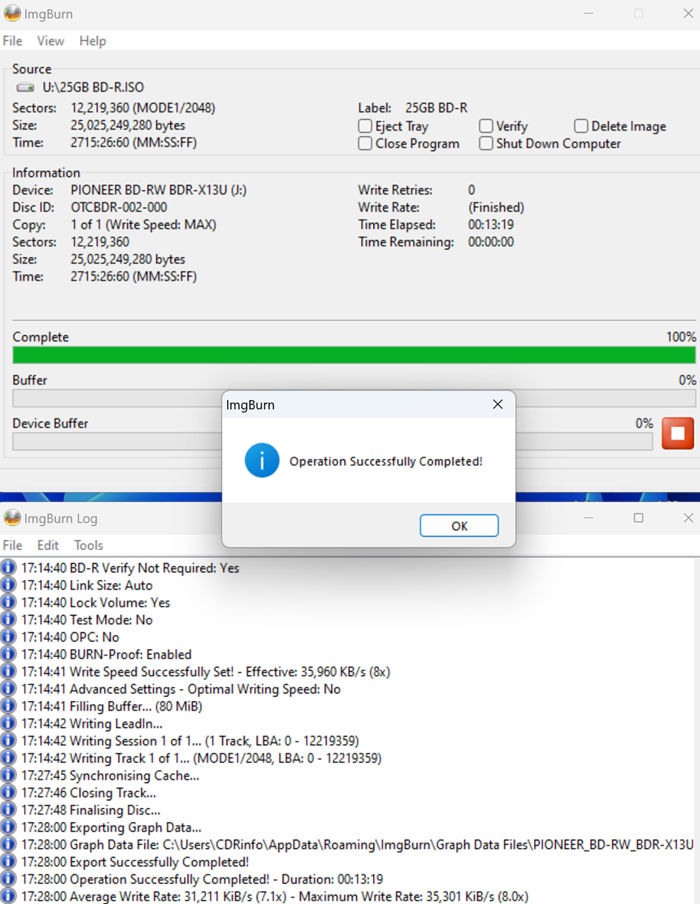700x904 pixels.
Task: Maximize the ImgBurn Log window
Action: 638,518
